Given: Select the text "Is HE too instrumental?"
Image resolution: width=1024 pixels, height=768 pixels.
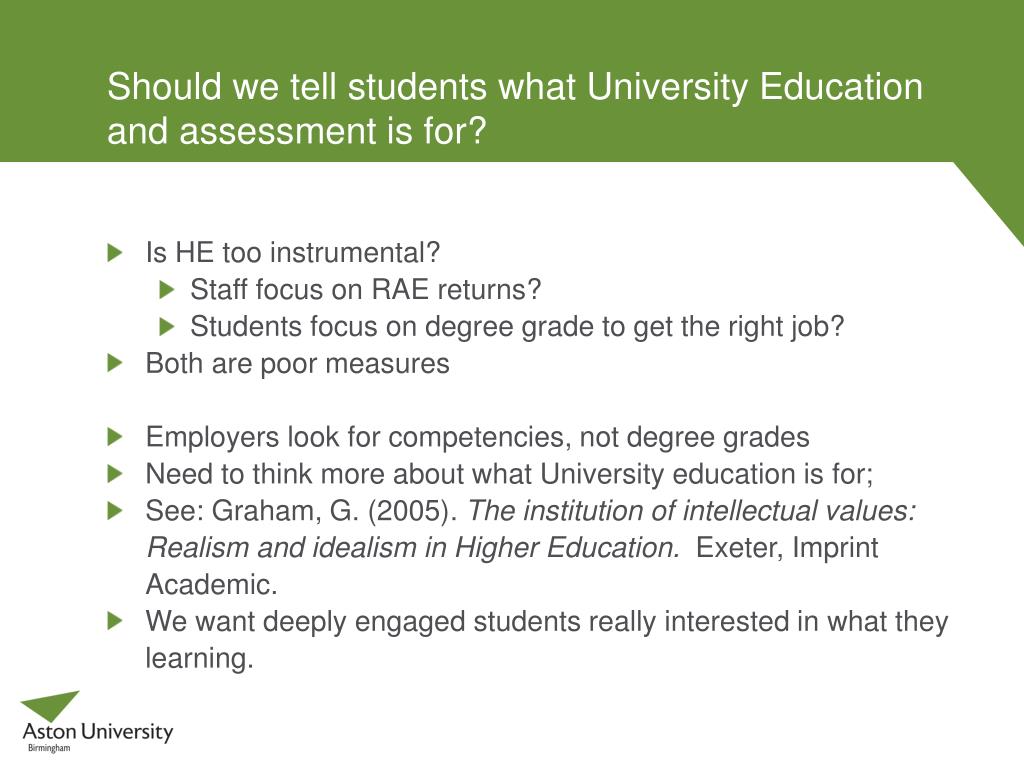Looking at the screenshot, I should [x=293, y=253].
